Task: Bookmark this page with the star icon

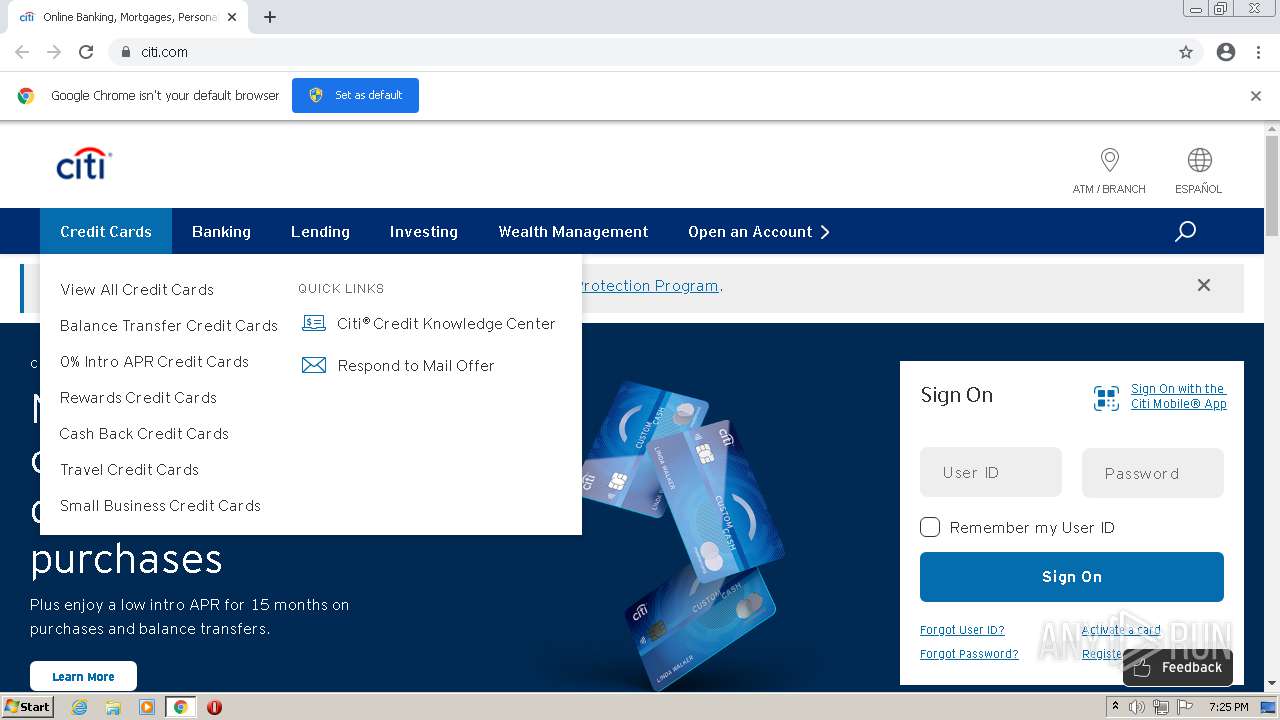Action: [1186, 52]
